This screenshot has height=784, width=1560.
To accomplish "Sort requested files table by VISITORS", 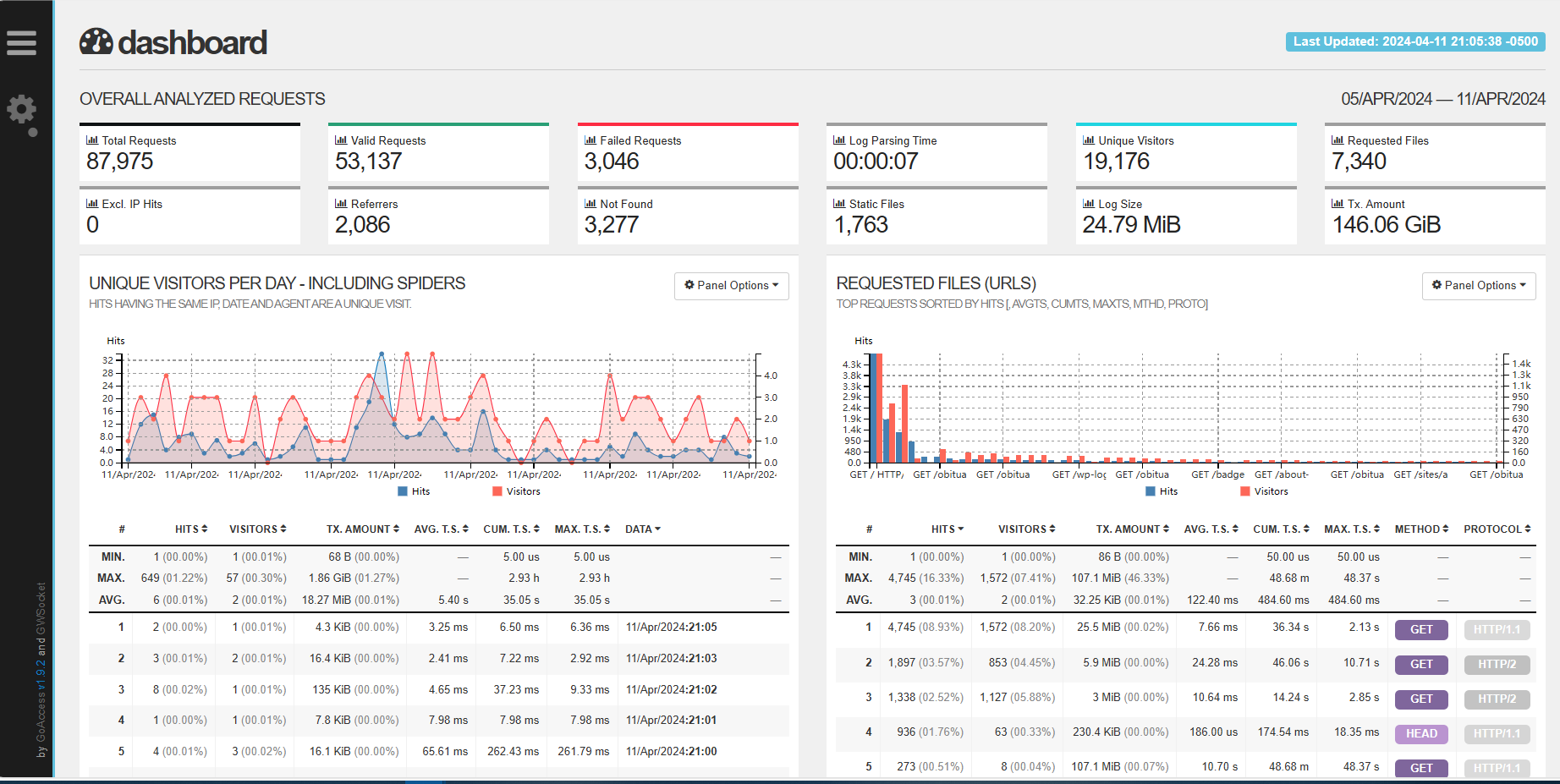I will [x=1027, y=529].
